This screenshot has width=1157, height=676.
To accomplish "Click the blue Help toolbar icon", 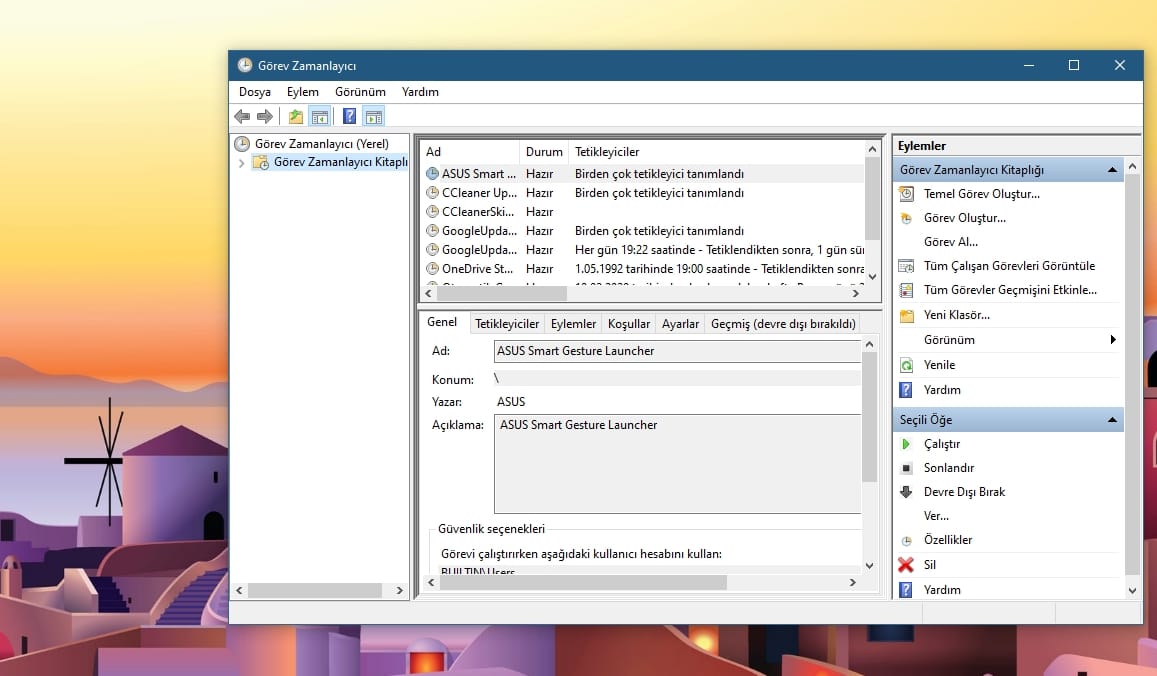I will tap(350, 117).
